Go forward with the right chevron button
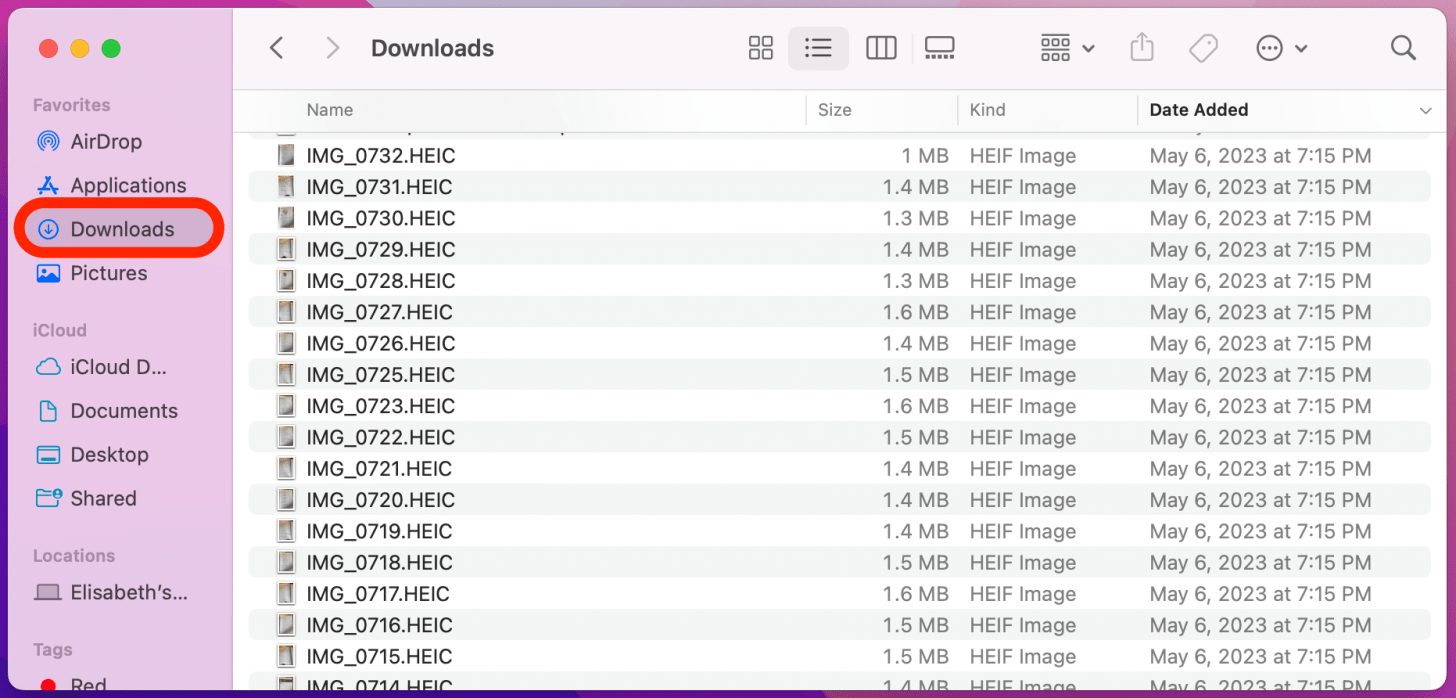 pos(333,48)
